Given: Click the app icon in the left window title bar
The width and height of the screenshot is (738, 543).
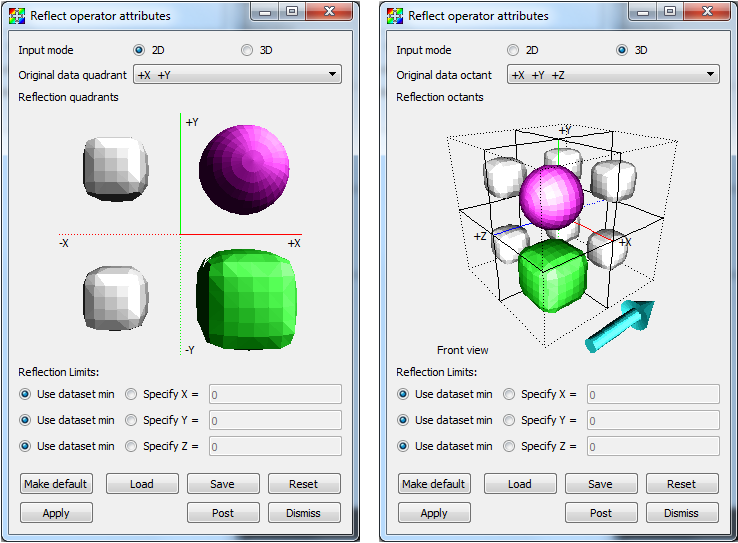Looking at the screenshot, I should [17, 16].
